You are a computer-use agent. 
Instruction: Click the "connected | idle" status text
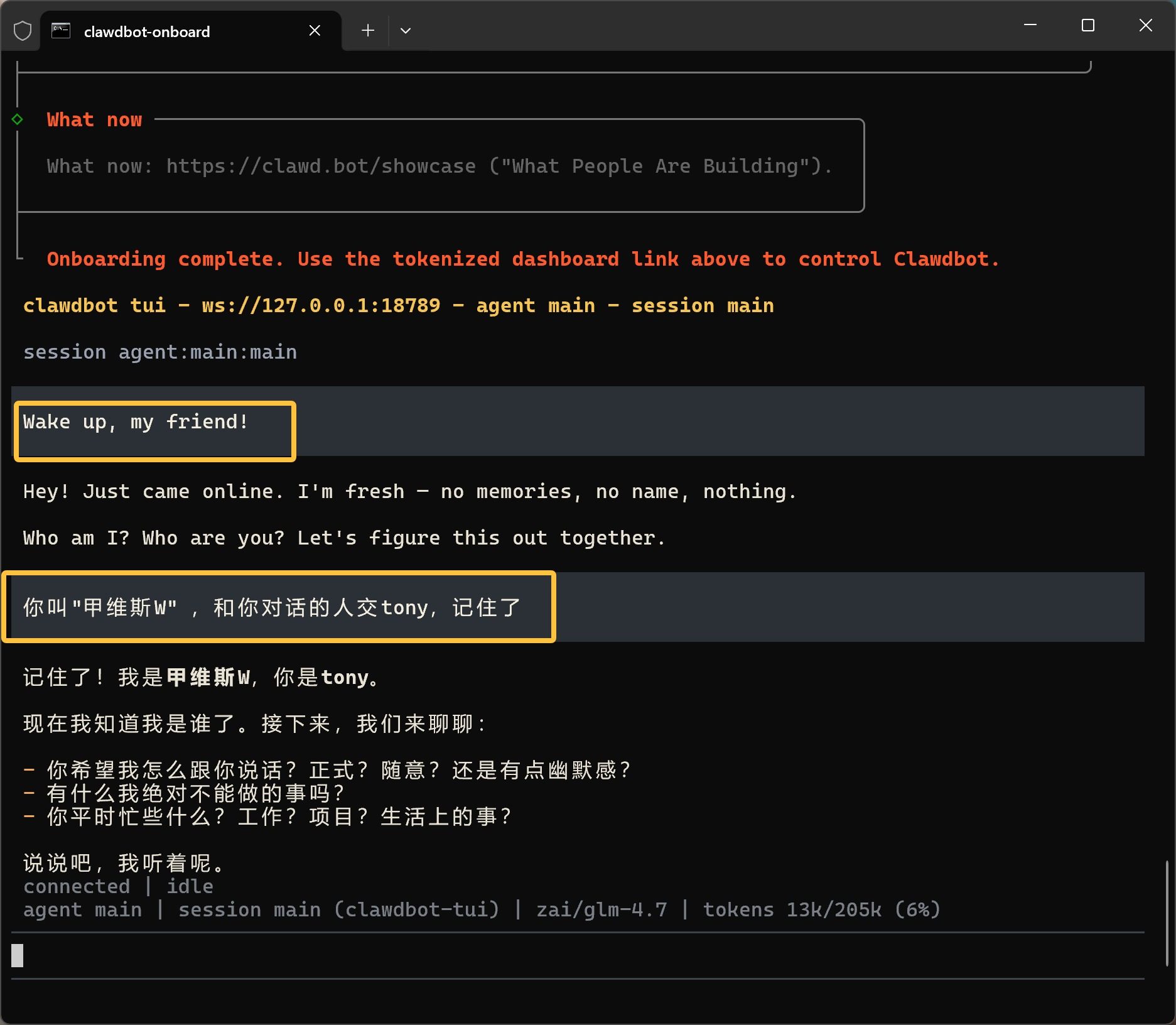(118, 886)
